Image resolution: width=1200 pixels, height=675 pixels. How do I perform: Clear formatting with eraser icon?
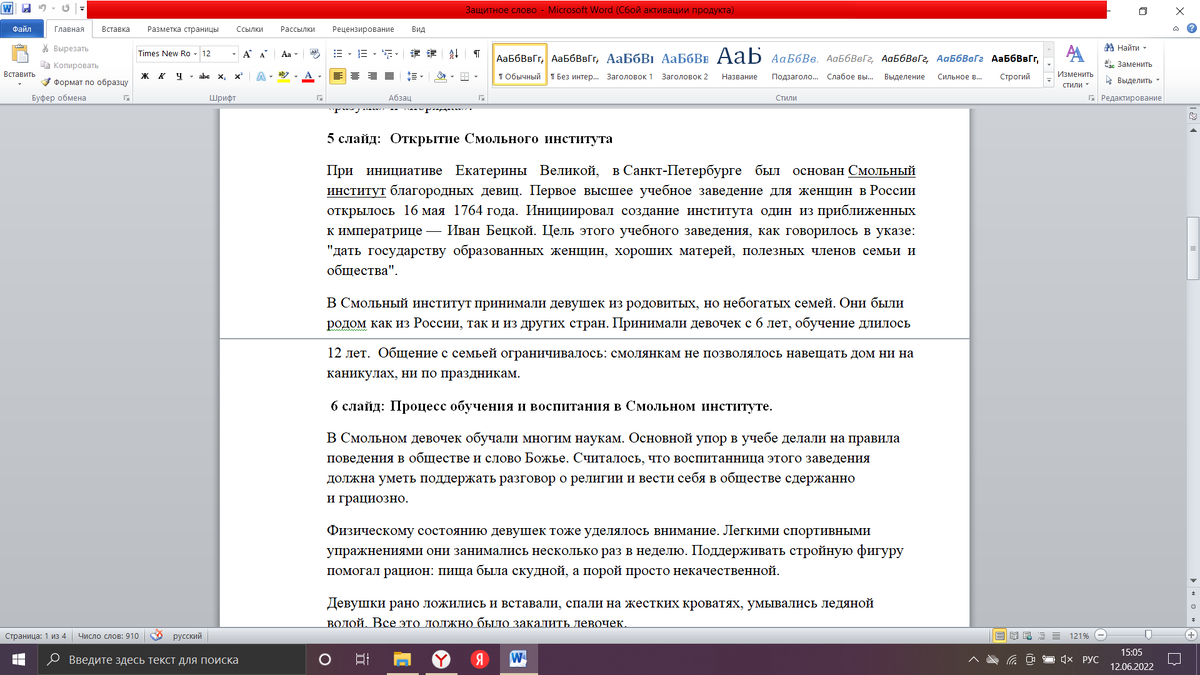click(315, 54)
